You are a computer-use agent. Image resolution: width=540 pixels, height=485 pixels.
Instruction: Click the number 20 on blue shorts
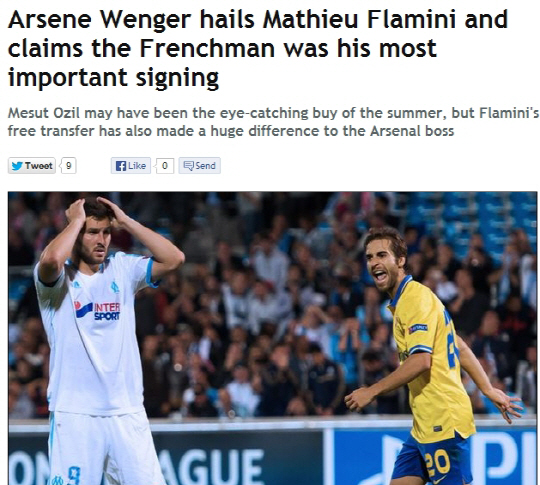pos(437,462)
